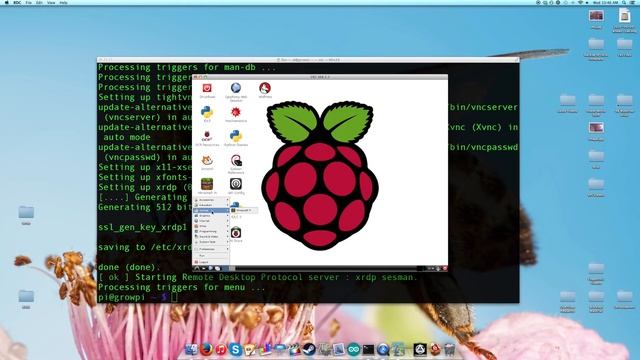
Task: Expand the Programming submenu
Action: coord(211,231)
